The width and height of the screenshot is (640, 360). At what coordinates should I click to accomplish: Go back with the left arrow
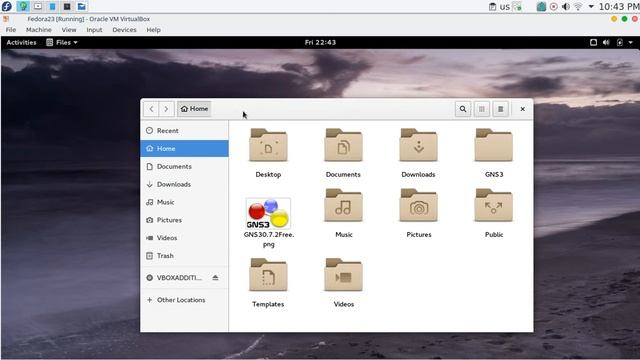tap(151, 109)
